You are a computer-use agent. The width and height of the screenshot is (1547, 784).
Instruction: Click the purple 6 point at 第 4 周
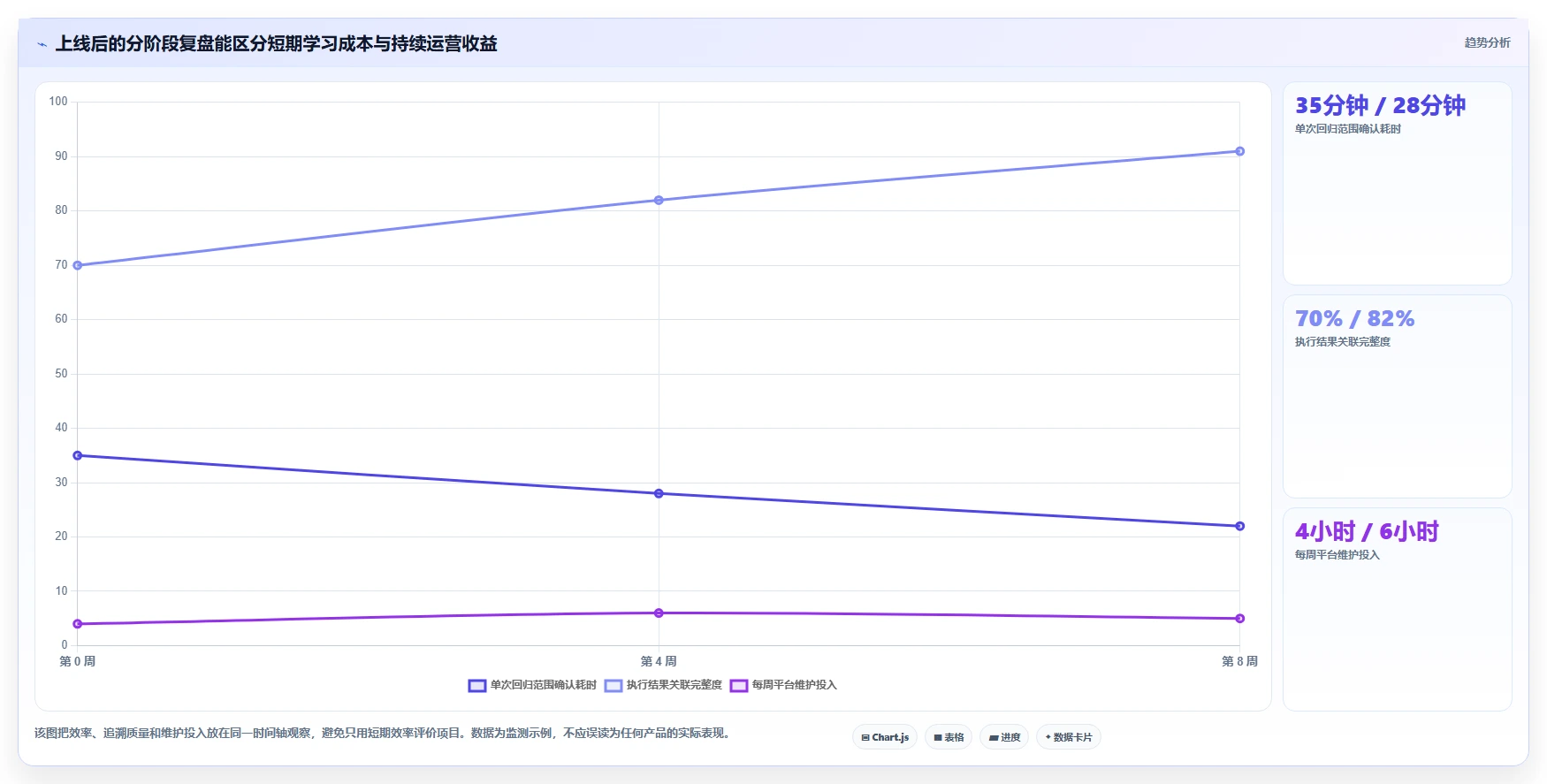659,613
